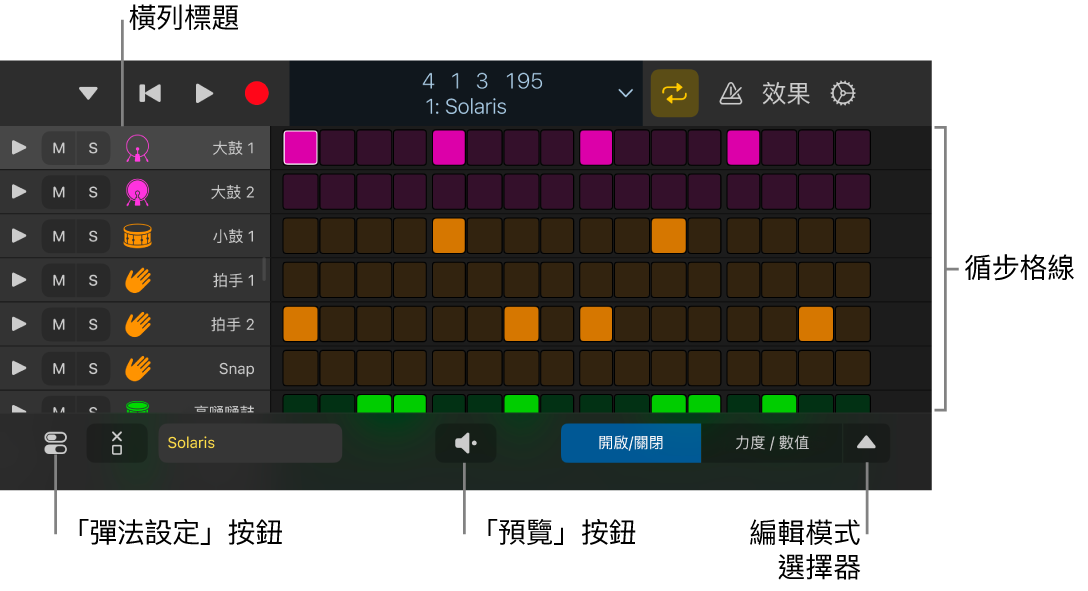Turn off step 11 in 小鼓 1 row
Image resolution: width=1088 pixels, height=591 pixels.
668,236
